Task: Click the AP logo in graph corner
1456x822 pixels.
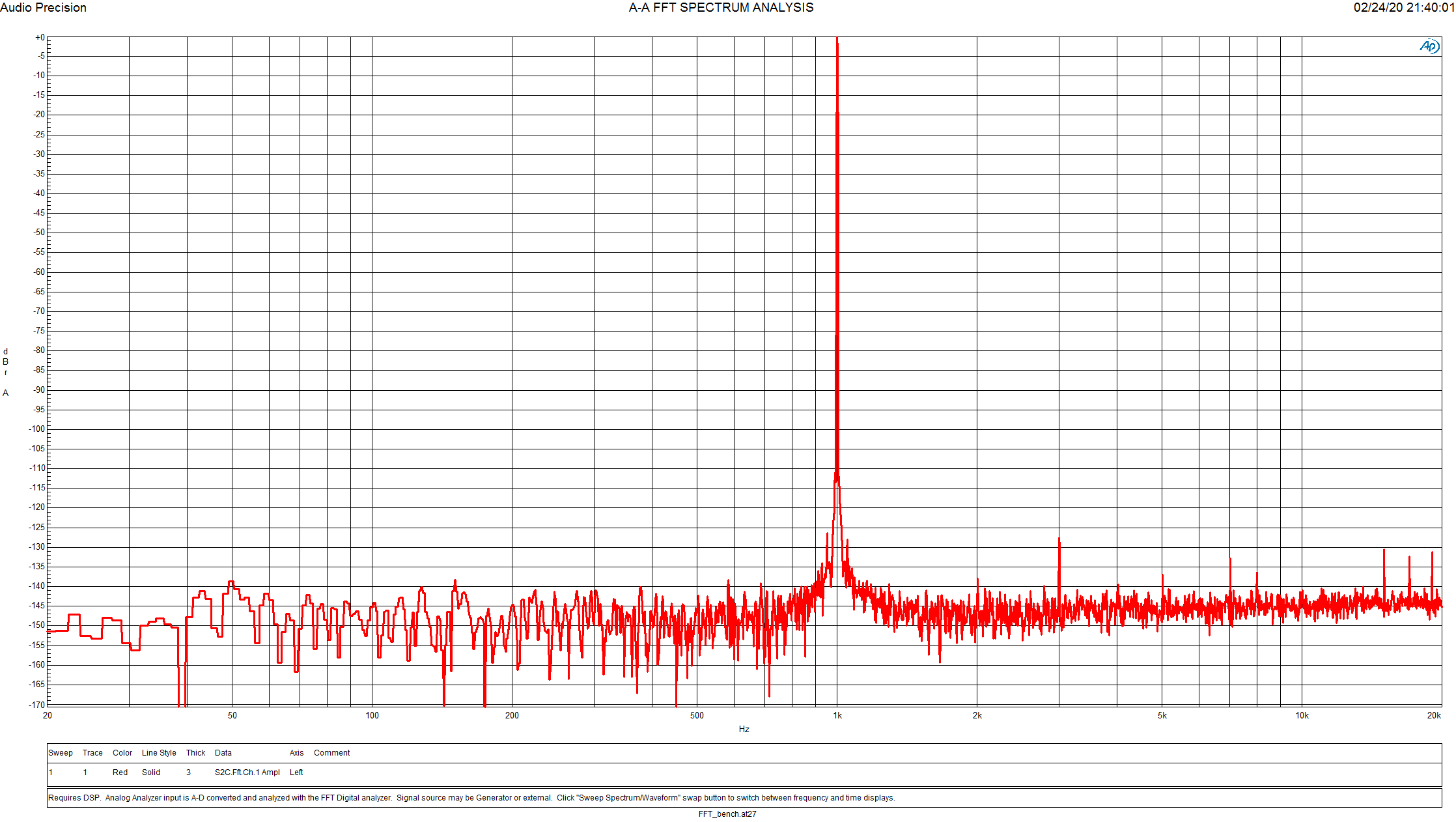Action: click(x=1429, y=46)
